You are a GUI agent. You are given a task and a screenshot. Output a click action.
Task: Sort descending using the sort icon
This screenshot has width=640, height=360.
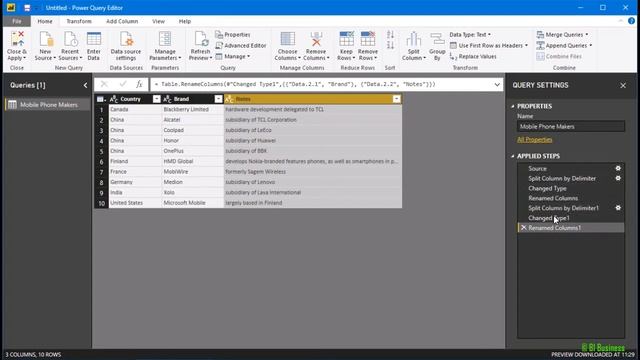coord(390,45)
